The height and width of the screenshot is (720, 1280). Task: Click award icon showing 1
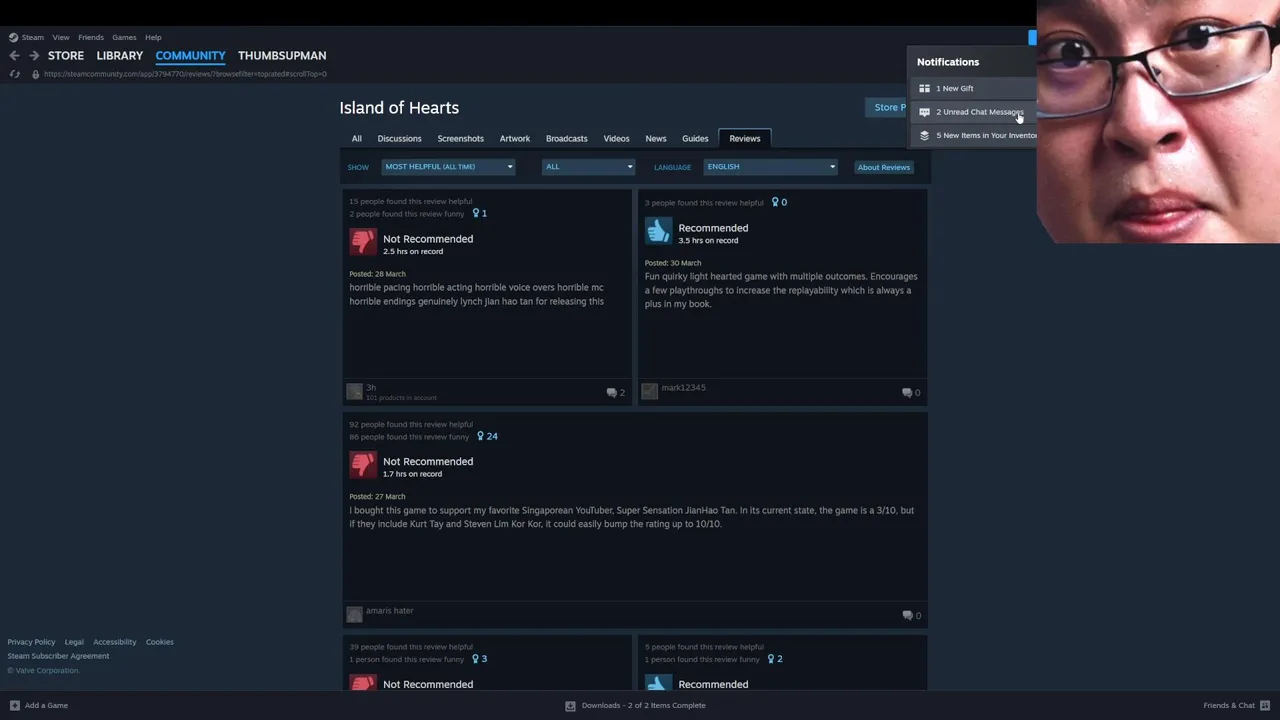[476, 213]
